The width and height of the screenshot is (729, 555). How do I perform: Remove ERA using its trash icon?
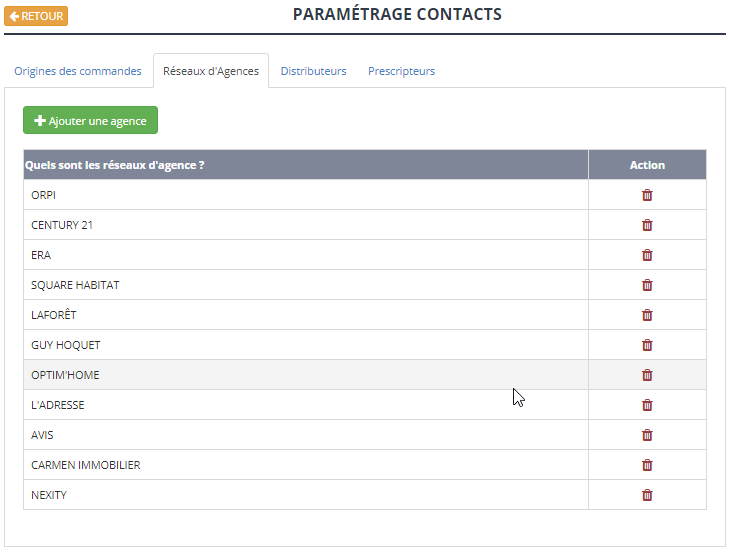pos(647,255)
